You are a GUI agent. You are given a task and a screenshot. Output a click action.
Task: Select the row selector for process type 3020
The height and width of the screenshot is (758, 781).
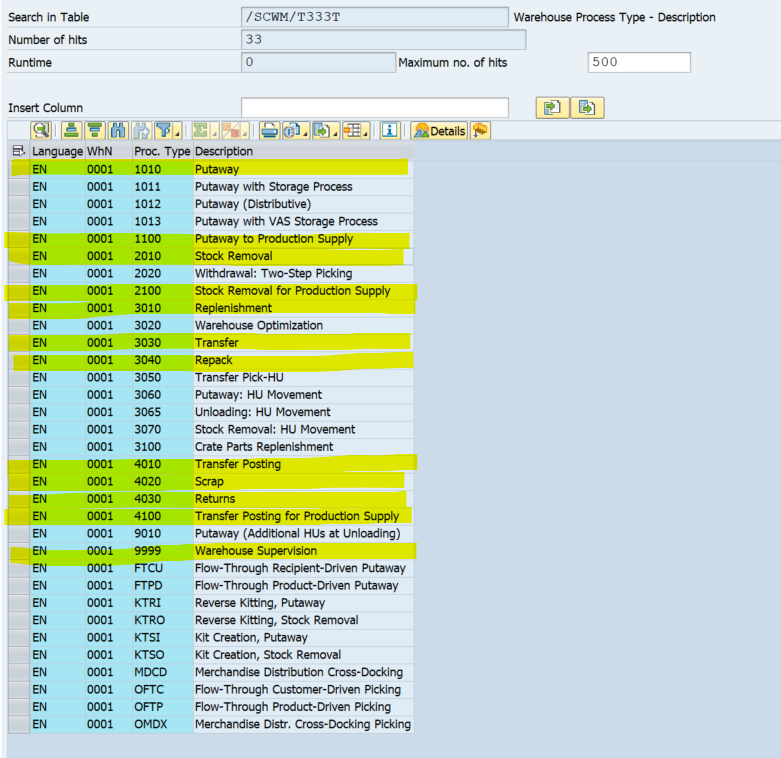tap(19, 325)
